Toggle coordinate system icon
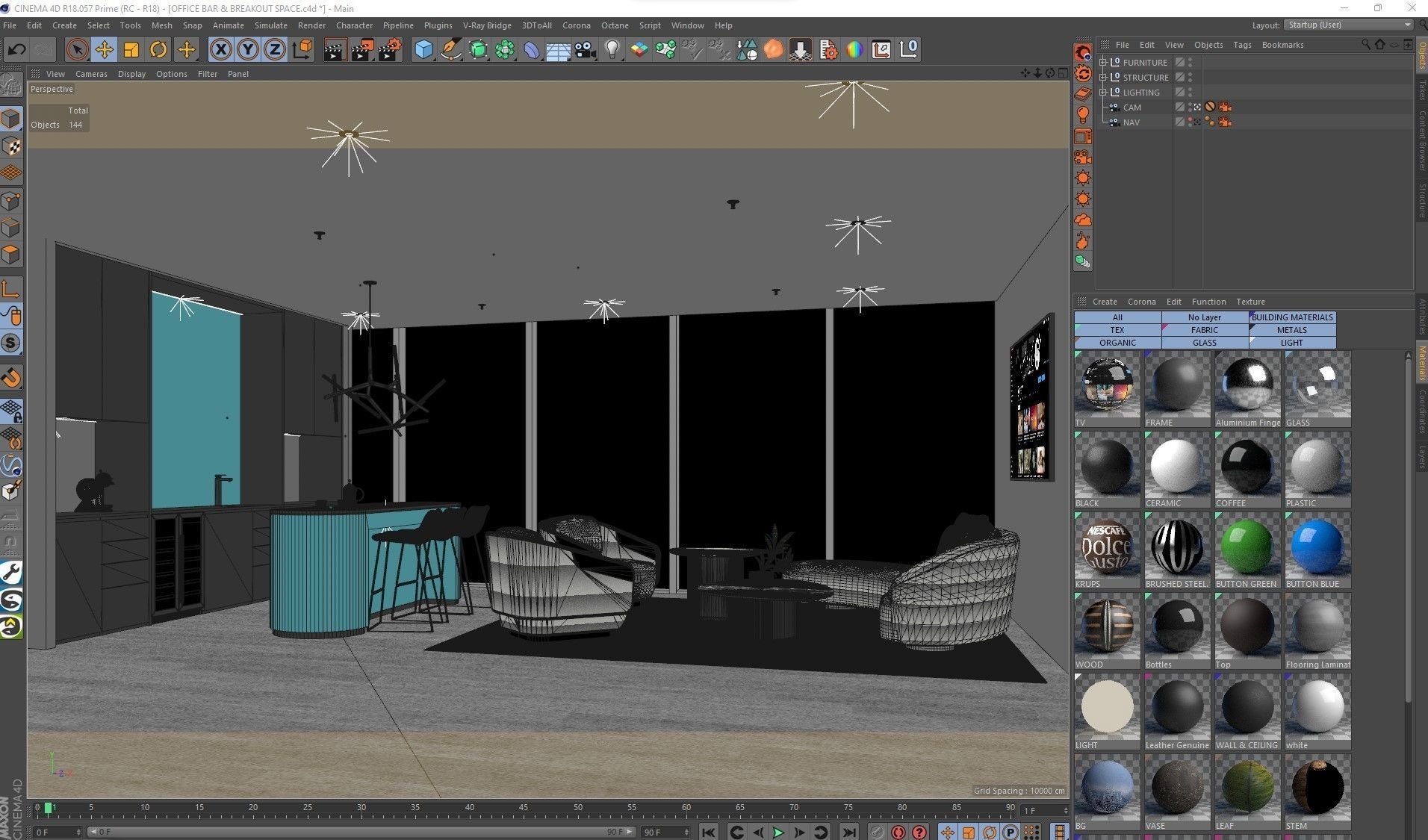The image size is (1428, 840). [302, 50]
